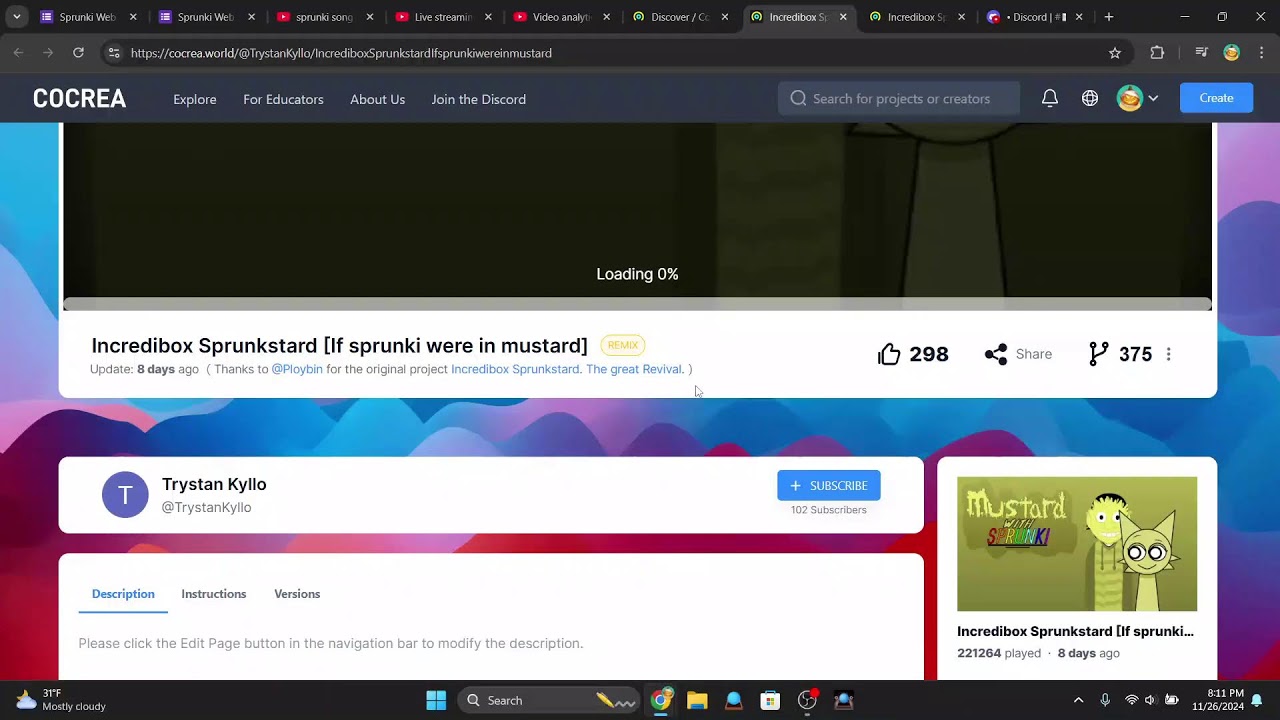Open the media control icon in toolbar
Screen dimensions: 1280x720
click(1202, 53)
